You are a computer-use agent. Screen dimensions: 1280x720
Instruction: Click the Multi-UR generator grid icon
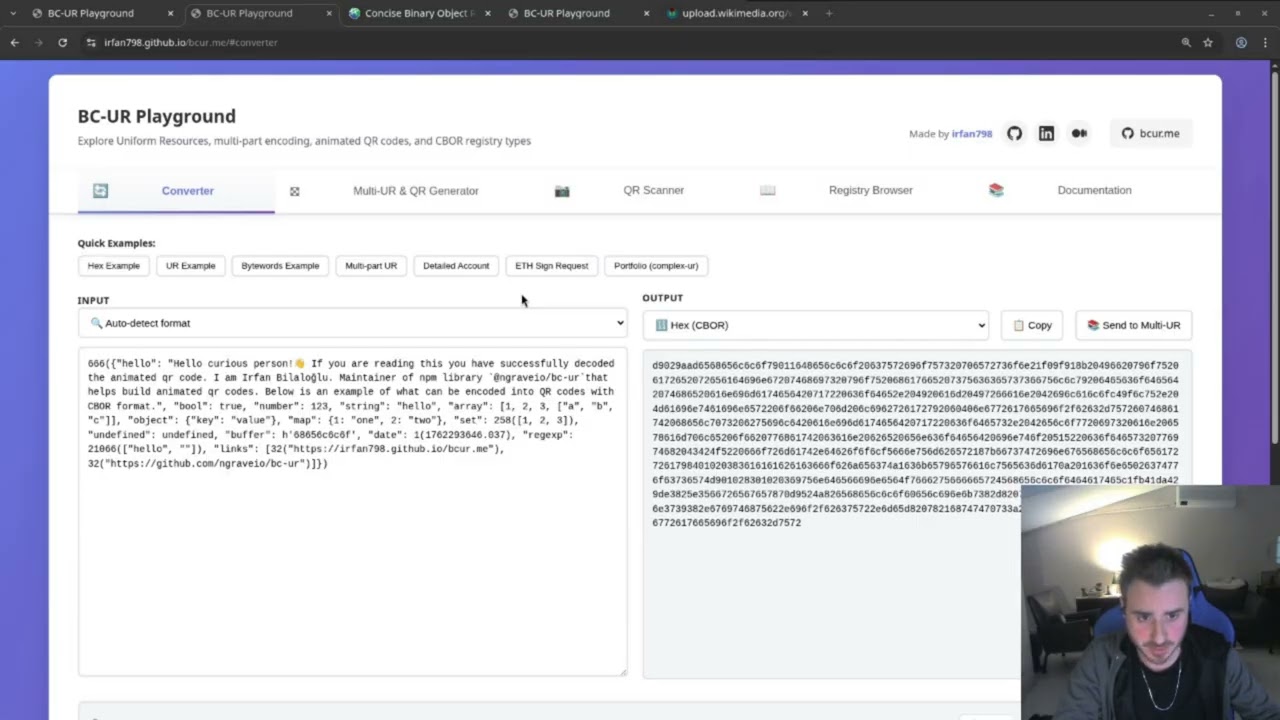294,191
